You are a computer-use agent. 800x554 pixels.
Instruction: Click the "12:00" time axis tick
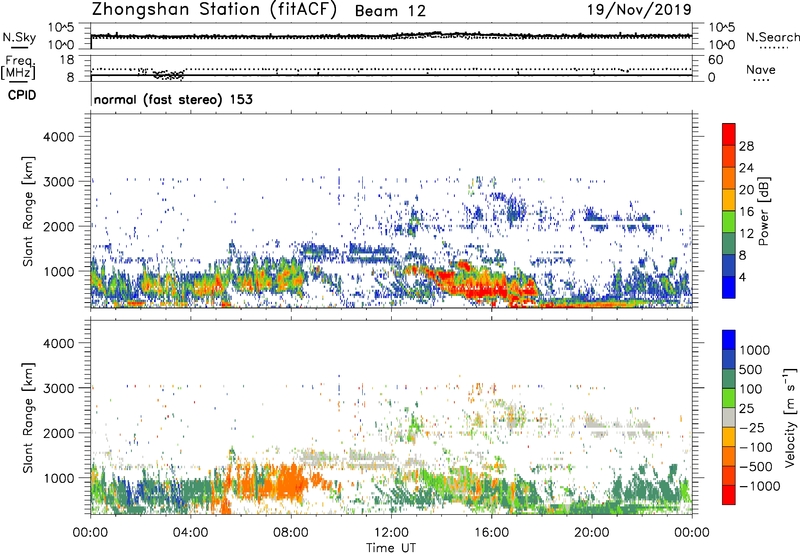click(391, 532)
